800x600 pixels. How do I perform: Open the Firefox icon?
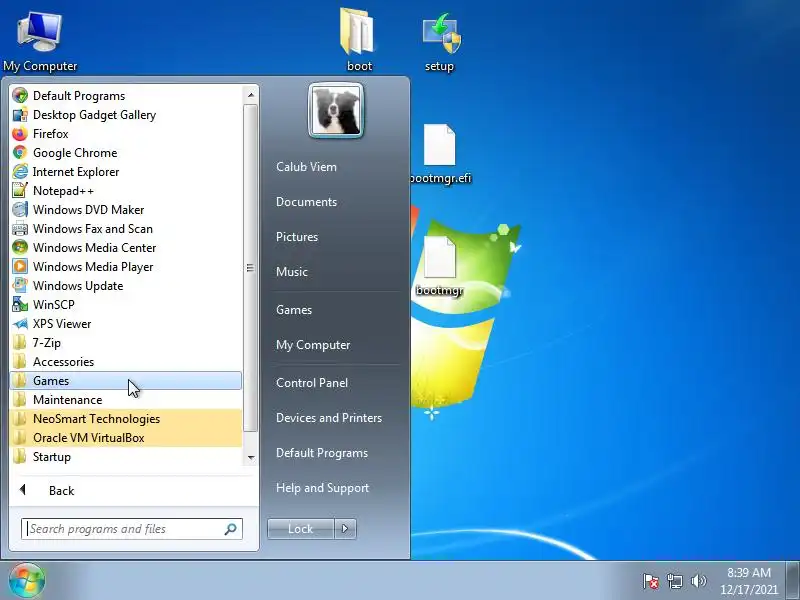20,134
